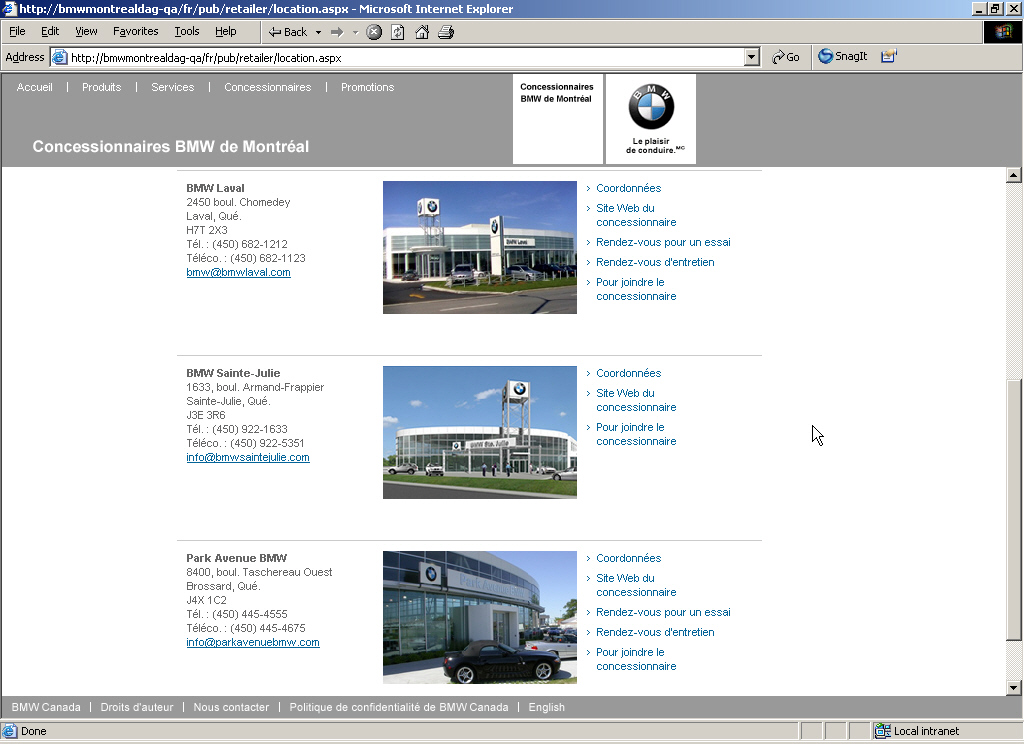Click the Forward arrow toolbar button
The width and height of the screenshot is (1024, 744).
click(x=337, y=32)
